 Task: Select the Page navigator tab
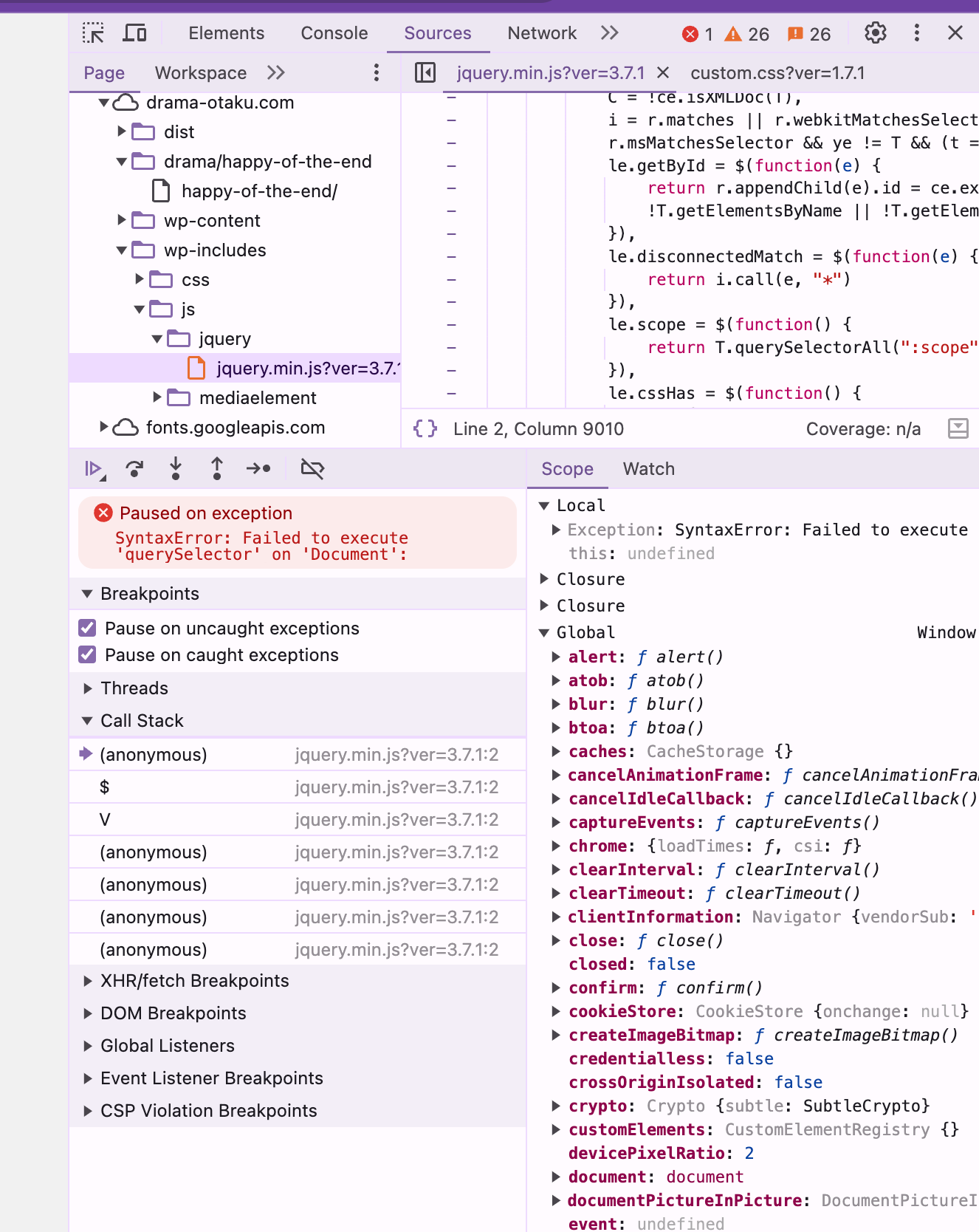(104, 73)
